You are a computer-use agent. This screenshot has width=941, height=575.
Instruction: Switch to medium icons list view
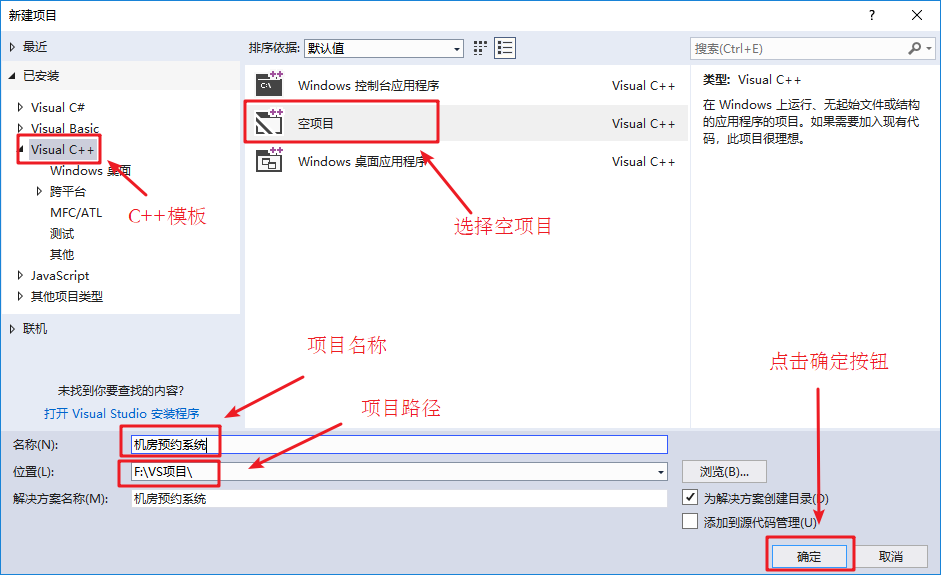[x=505, y=48]
